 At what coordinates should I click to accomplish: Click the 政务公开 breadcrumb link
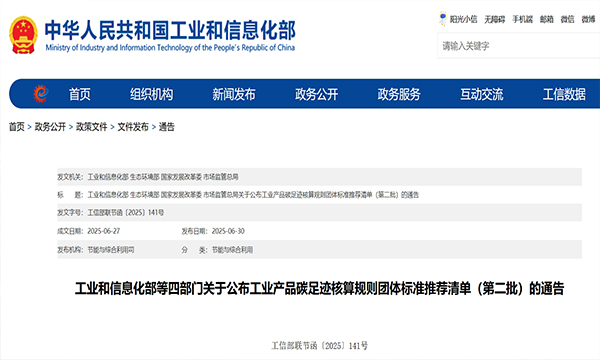(x=50, y=127)
